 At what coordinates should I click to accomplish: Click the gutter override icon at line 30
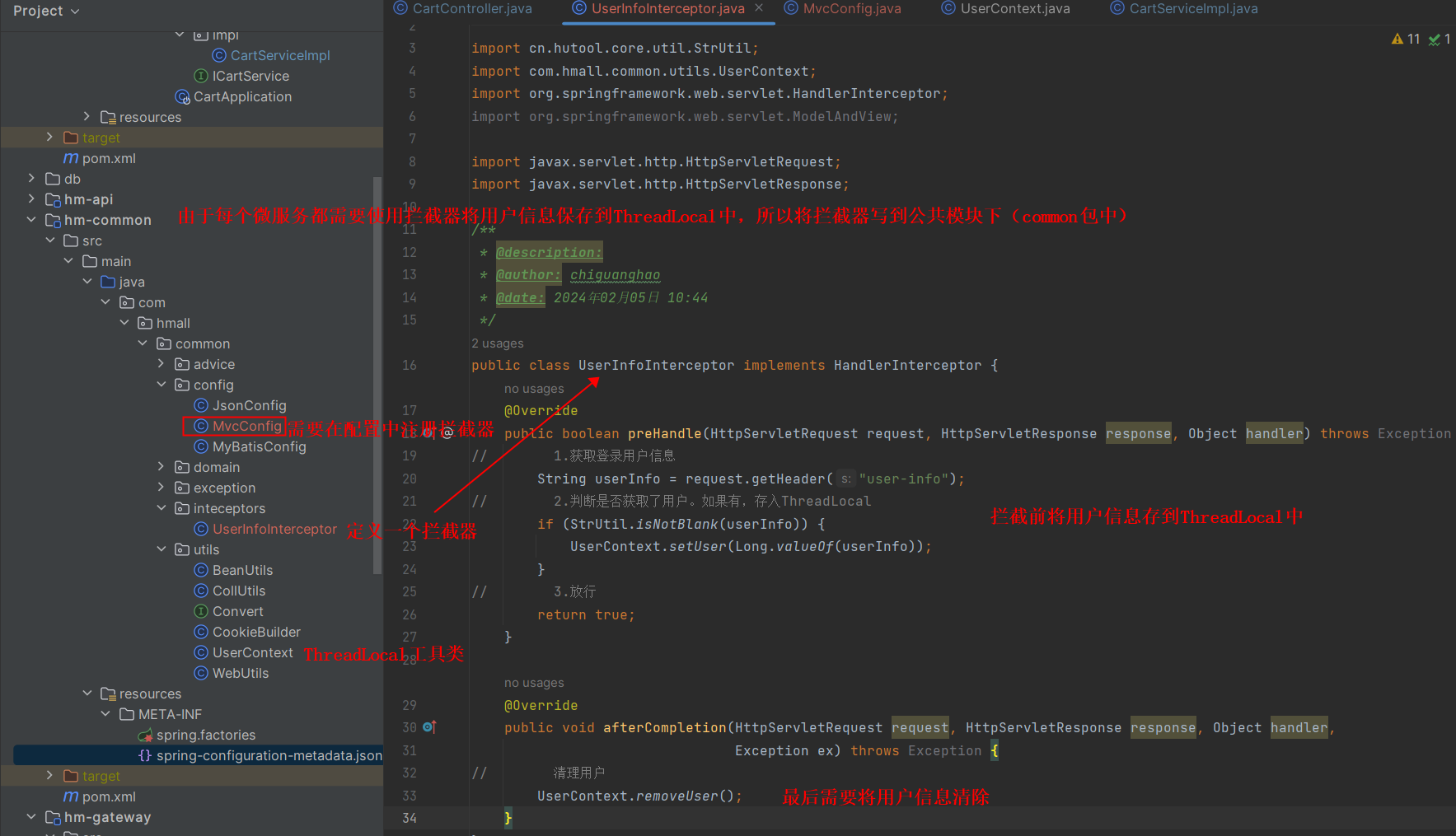point(429,727)
